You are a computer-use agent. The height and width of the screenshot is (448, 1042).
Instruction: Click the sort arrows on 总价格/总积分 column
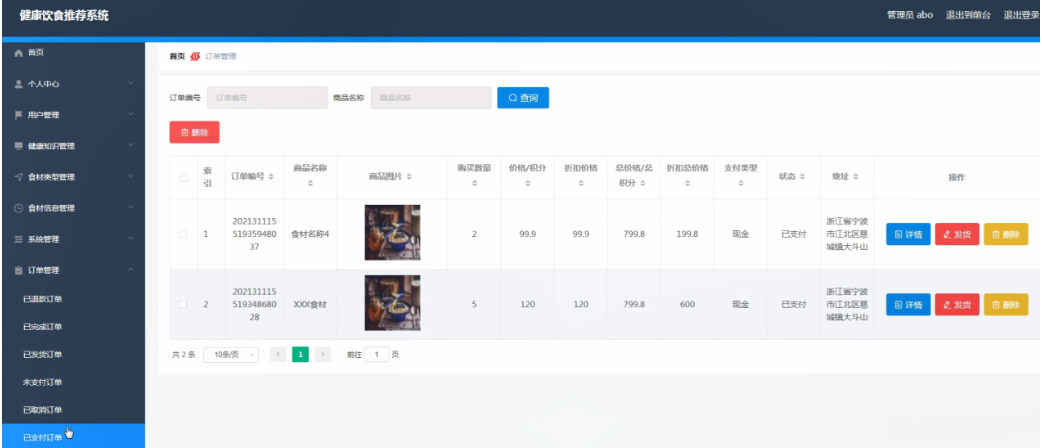643,183
